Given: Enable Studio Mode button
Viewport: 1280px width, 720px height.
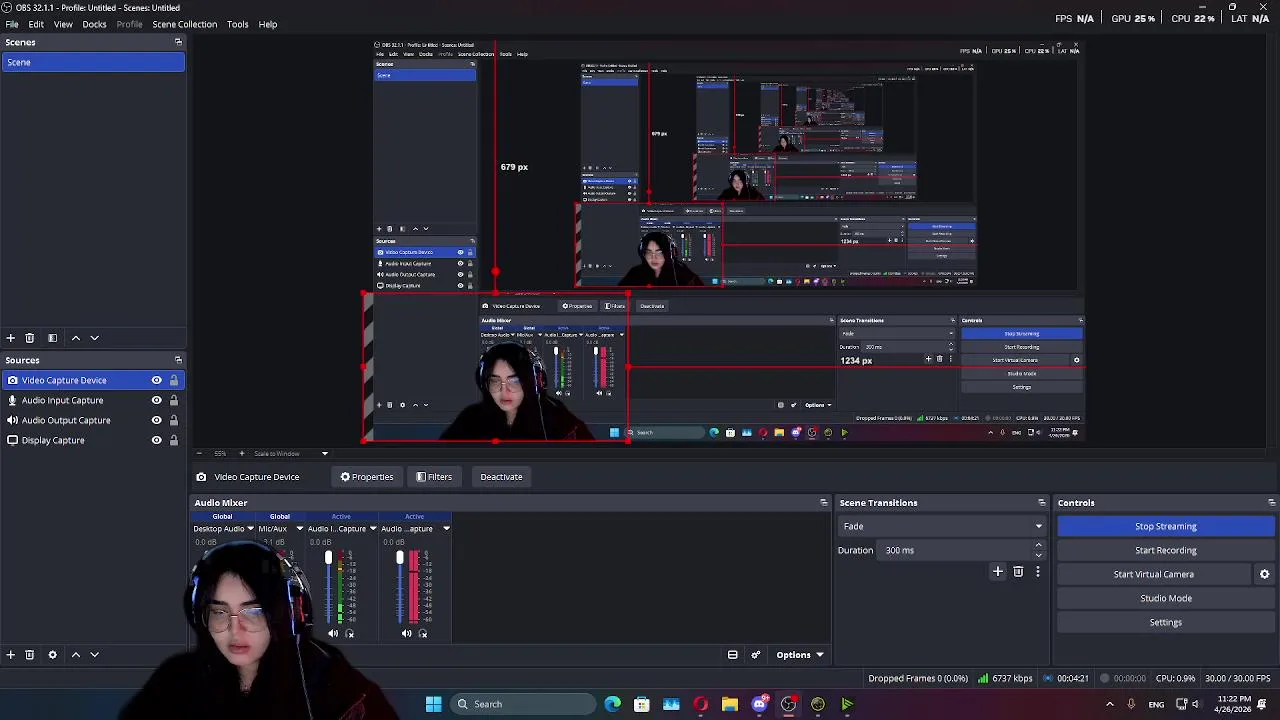Looking at the screenshot, I should coord(1166,598).
